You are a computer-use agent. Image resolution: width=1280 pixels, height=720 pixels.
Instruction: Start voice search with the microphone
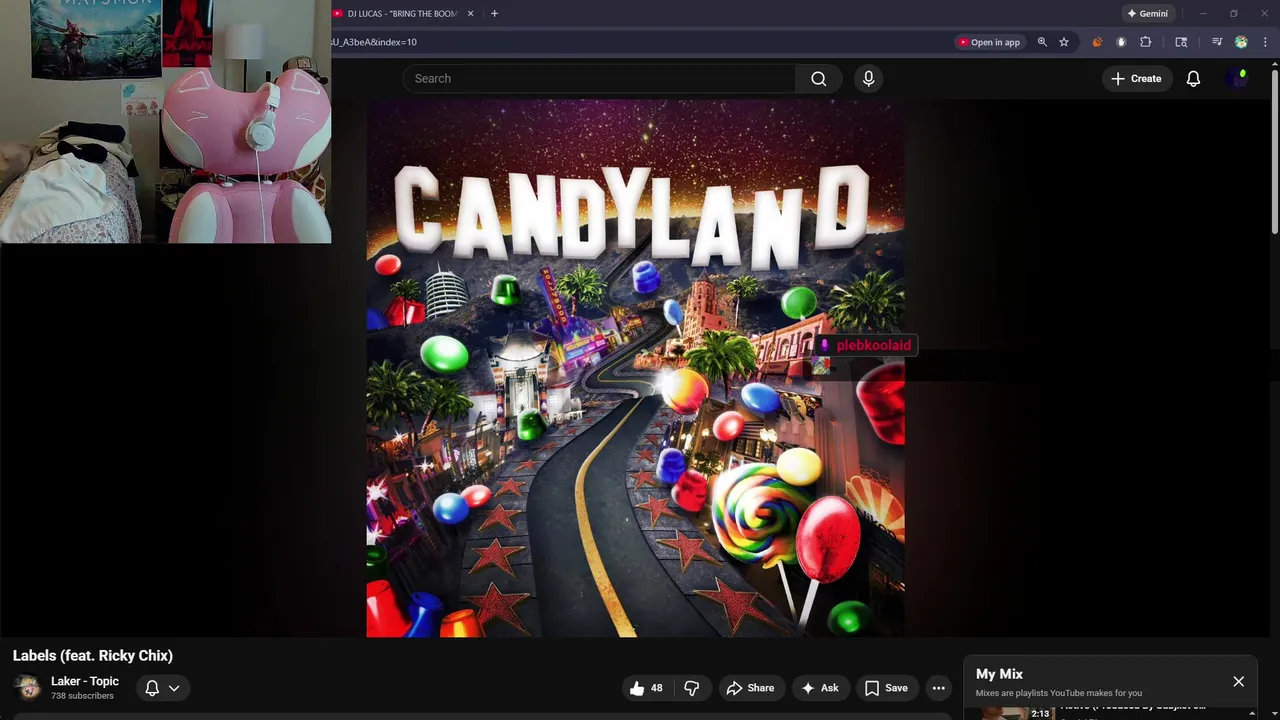point(868,79)
